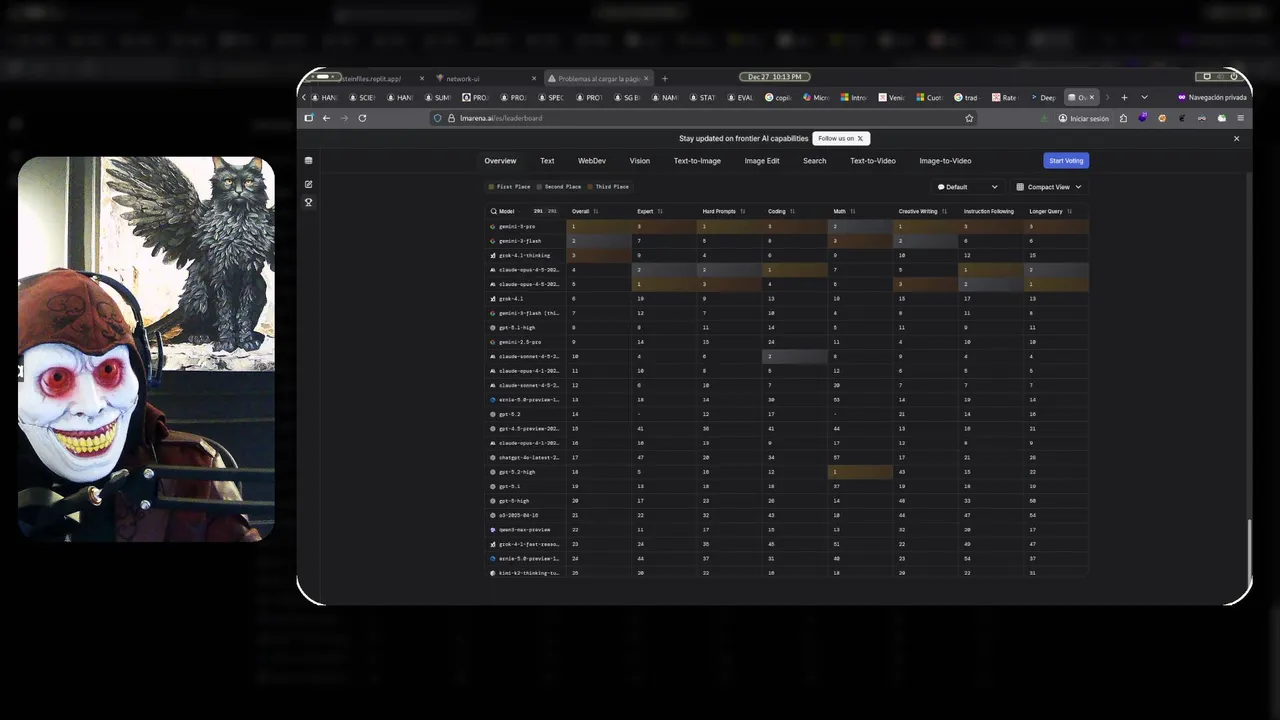This screenshot has width=1280, height=720.
Task: Open the gemini-3-pro model row
Action: 788,227
